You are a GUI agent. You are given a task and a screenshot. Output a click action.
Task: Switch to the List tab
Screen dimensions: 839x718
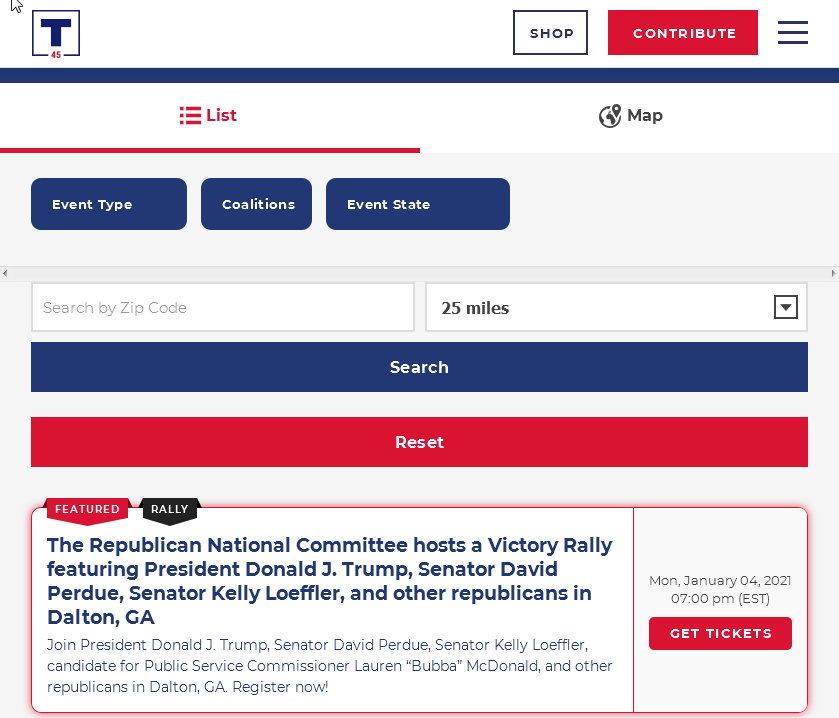[210, 116]
